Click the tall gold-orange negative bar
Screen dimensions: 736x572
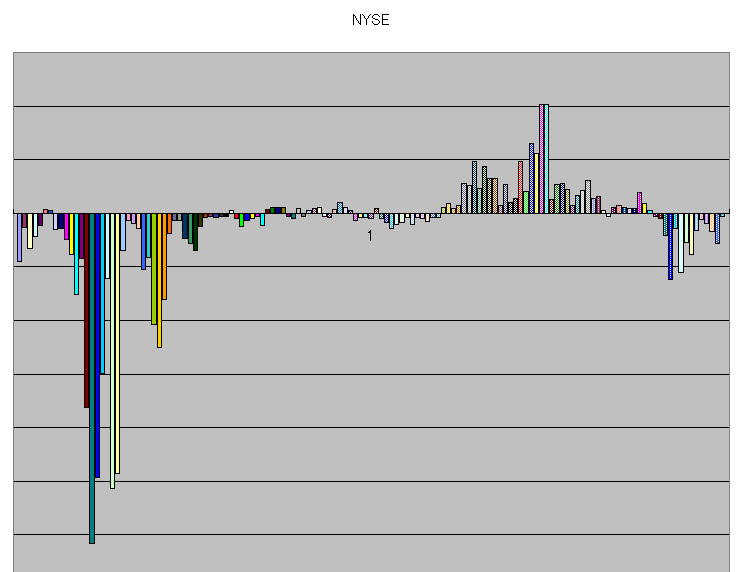160,280
